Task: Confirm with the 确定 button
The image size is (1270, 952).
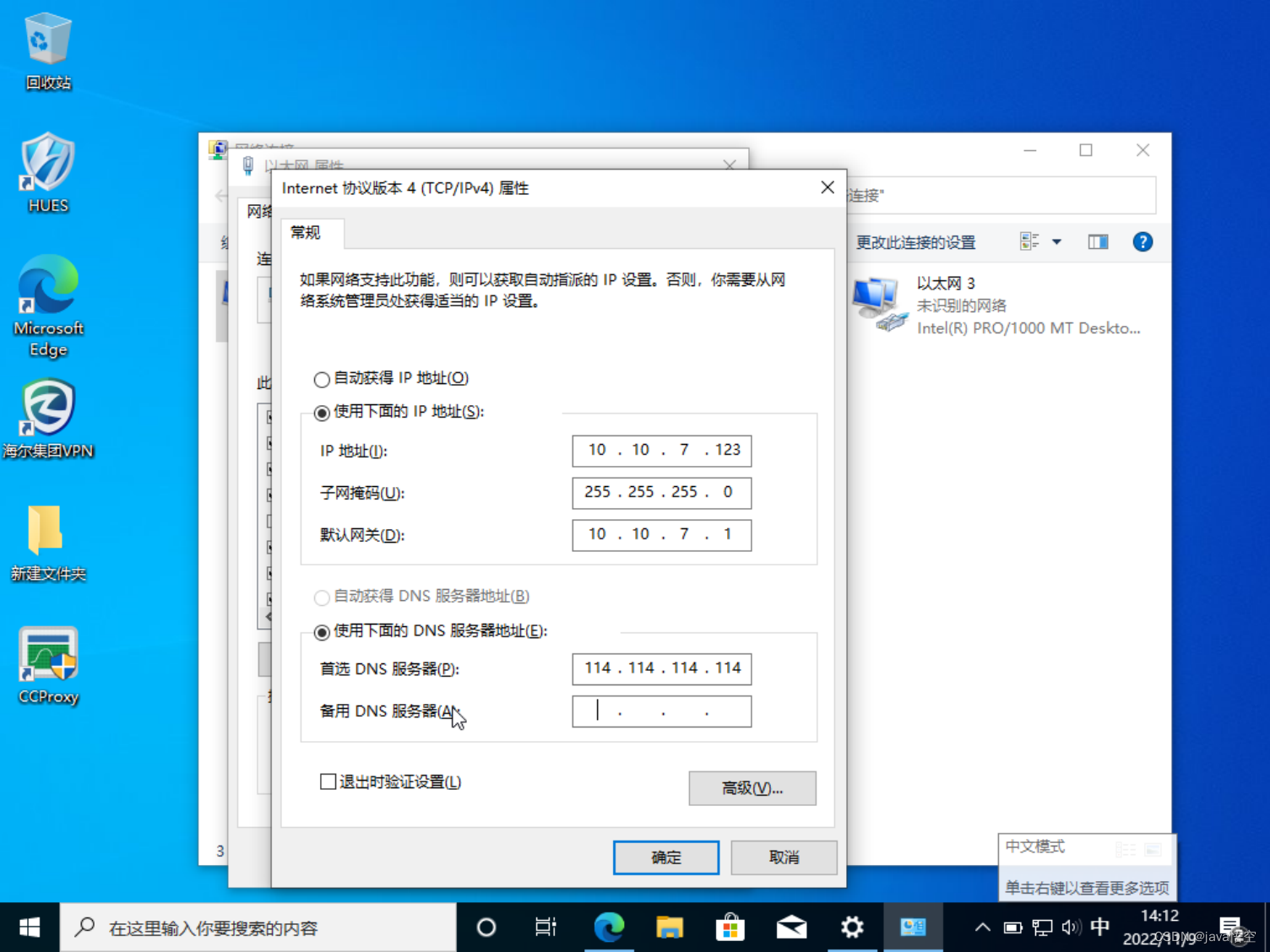Action: [x=666, y=857]
